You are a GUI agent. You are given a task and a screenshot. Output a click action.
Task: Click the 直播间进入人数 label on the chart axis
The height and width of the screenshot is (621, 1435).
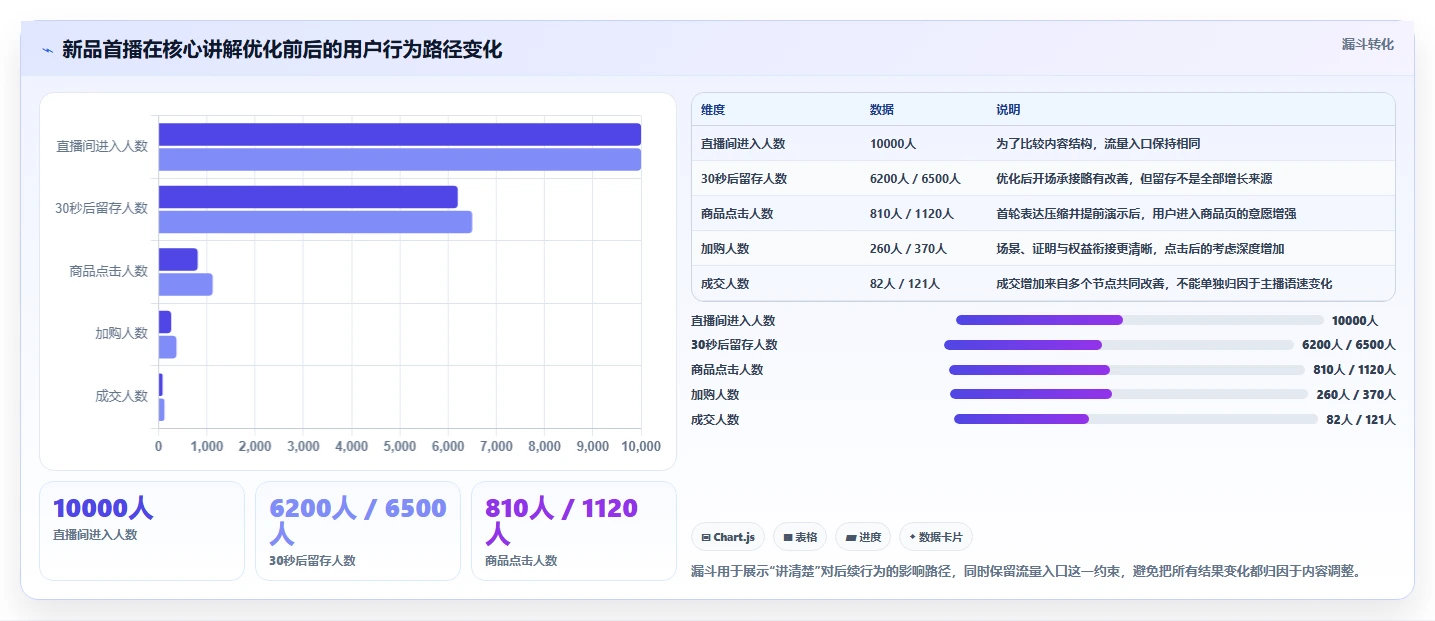point(102,146)
